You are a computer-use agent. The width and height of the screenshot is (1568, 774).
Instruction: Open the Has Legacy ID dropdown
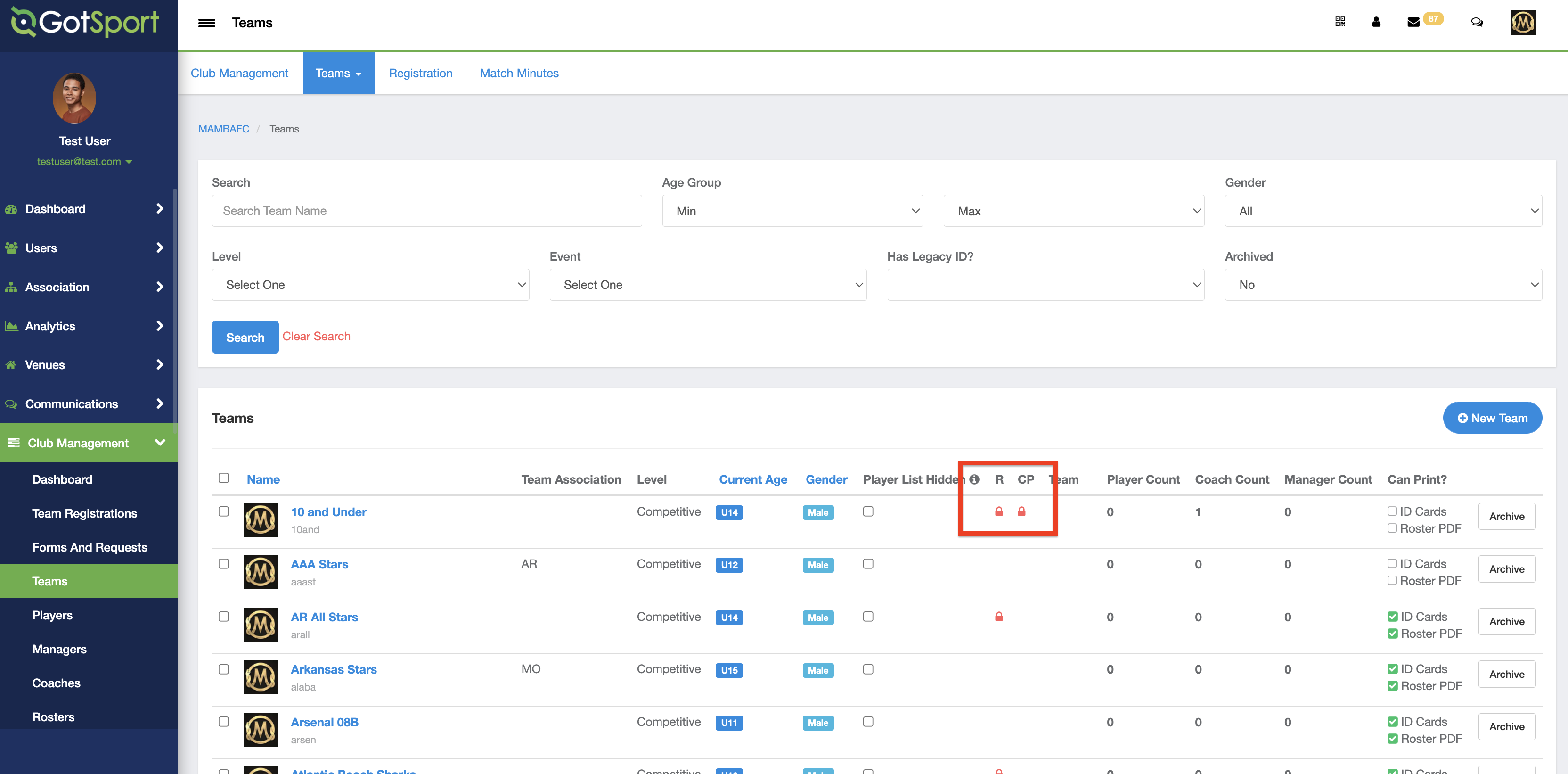1045,285
